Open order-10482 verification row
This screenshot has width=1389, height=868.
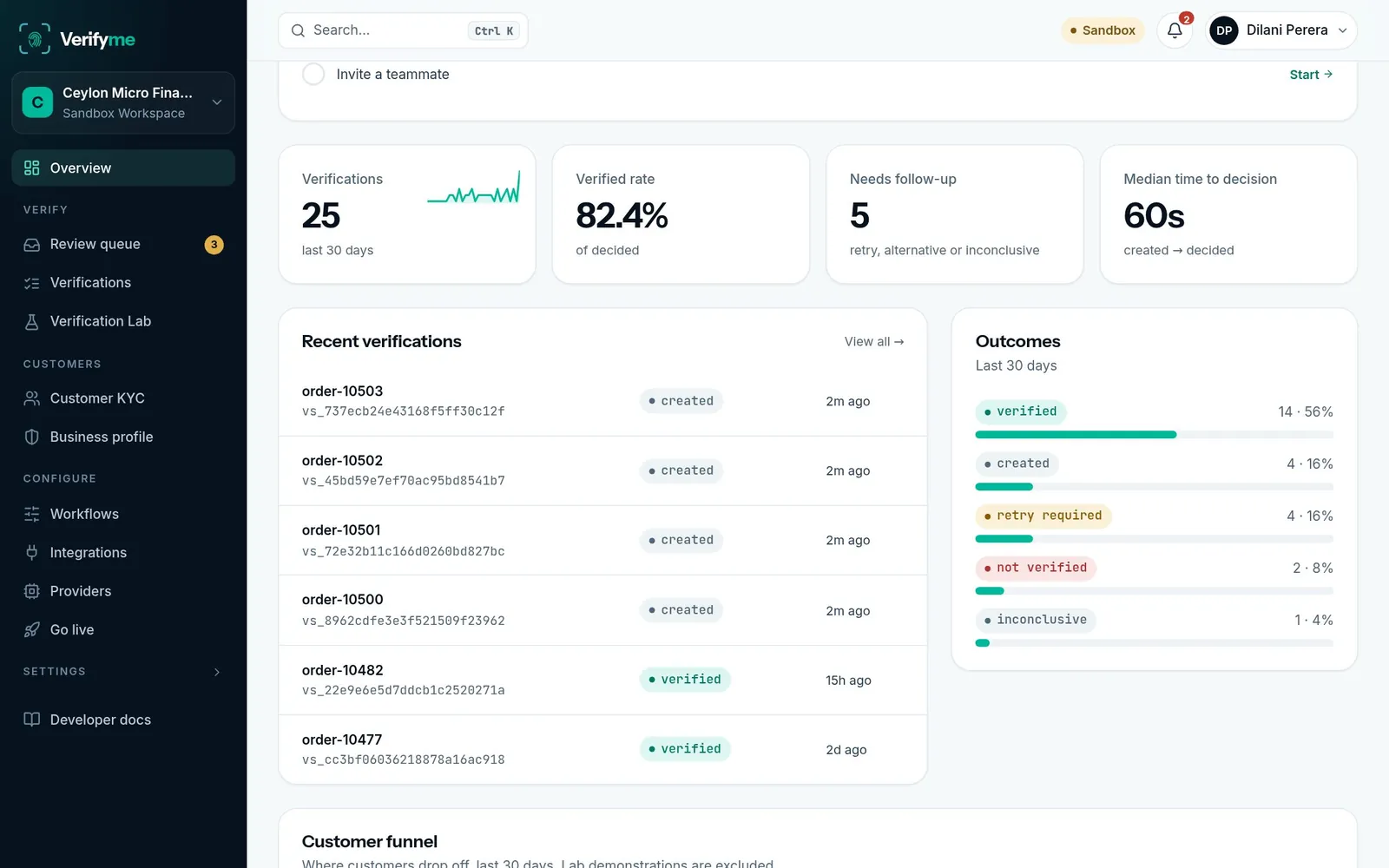(602, 680)
